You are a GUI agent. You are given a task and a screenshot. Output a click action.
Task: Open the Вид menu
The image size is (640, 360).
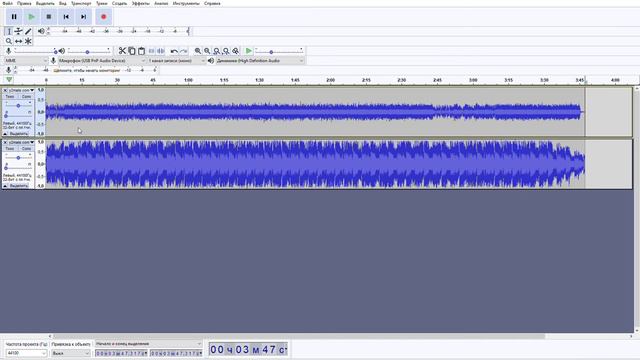(63, 3)
